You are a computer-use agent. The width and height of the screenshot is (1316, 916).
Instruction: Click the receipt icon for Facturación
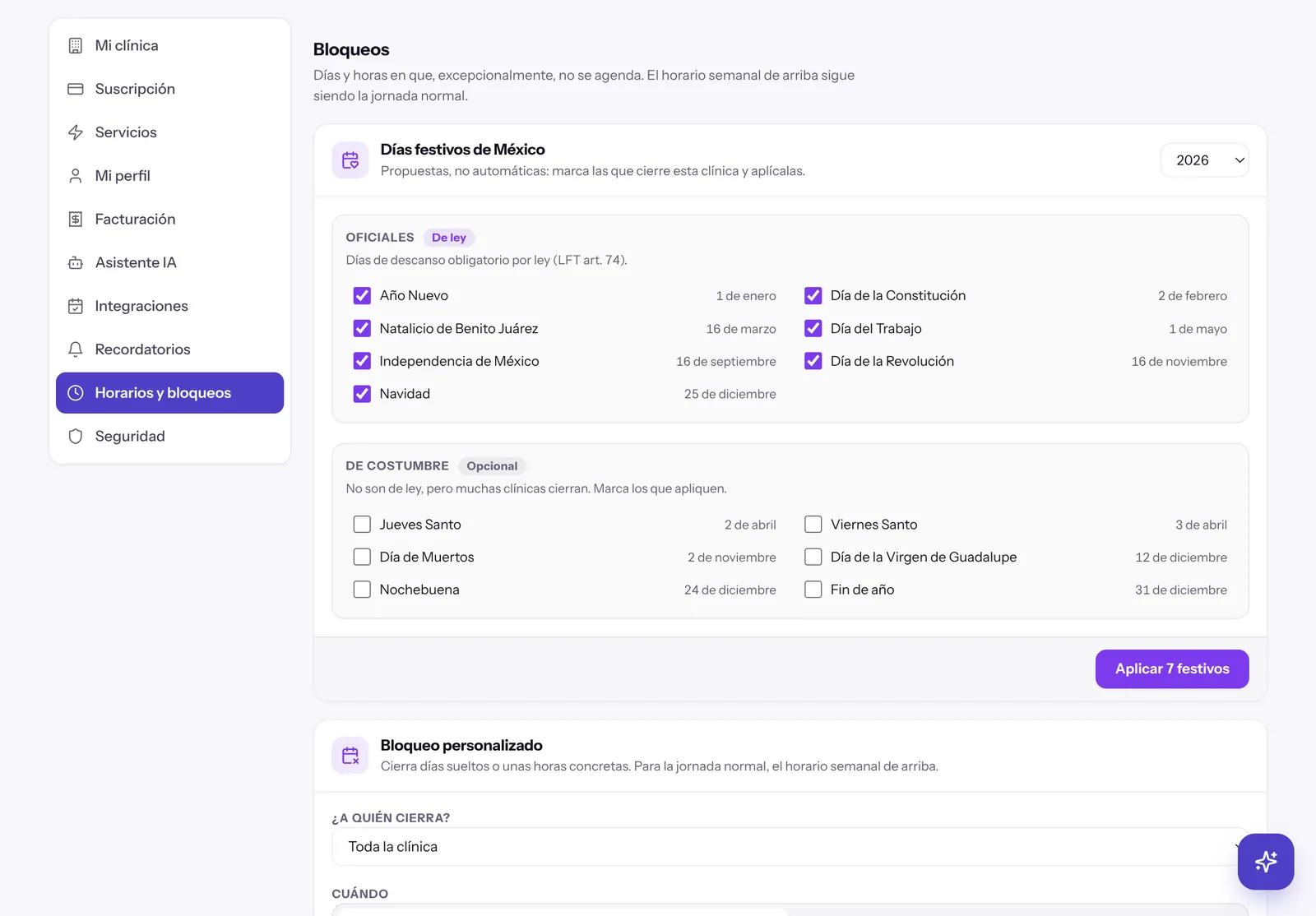(76, 219)
